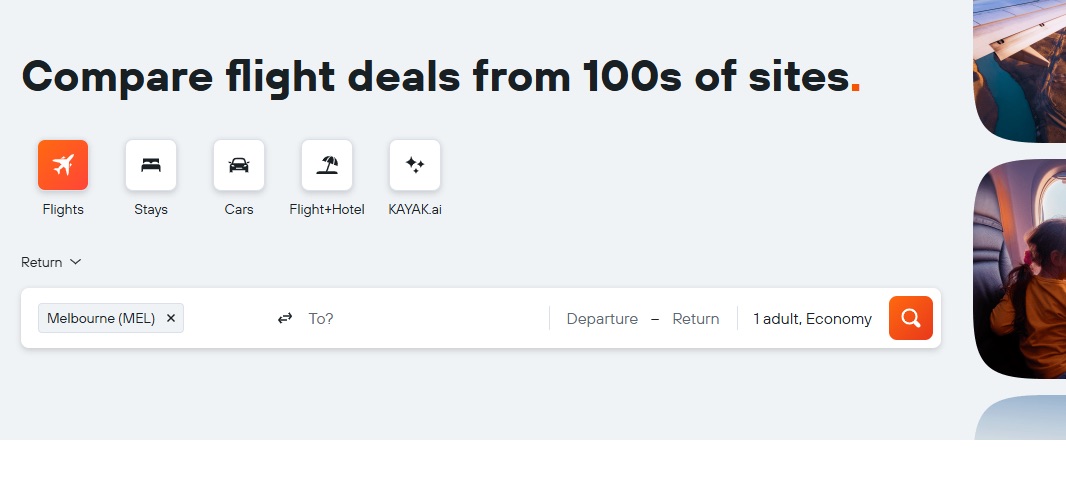Viewport: 1066px width, 483px height.
Task: Select the orange Flights airplane icon
Action: pos(63,165)
